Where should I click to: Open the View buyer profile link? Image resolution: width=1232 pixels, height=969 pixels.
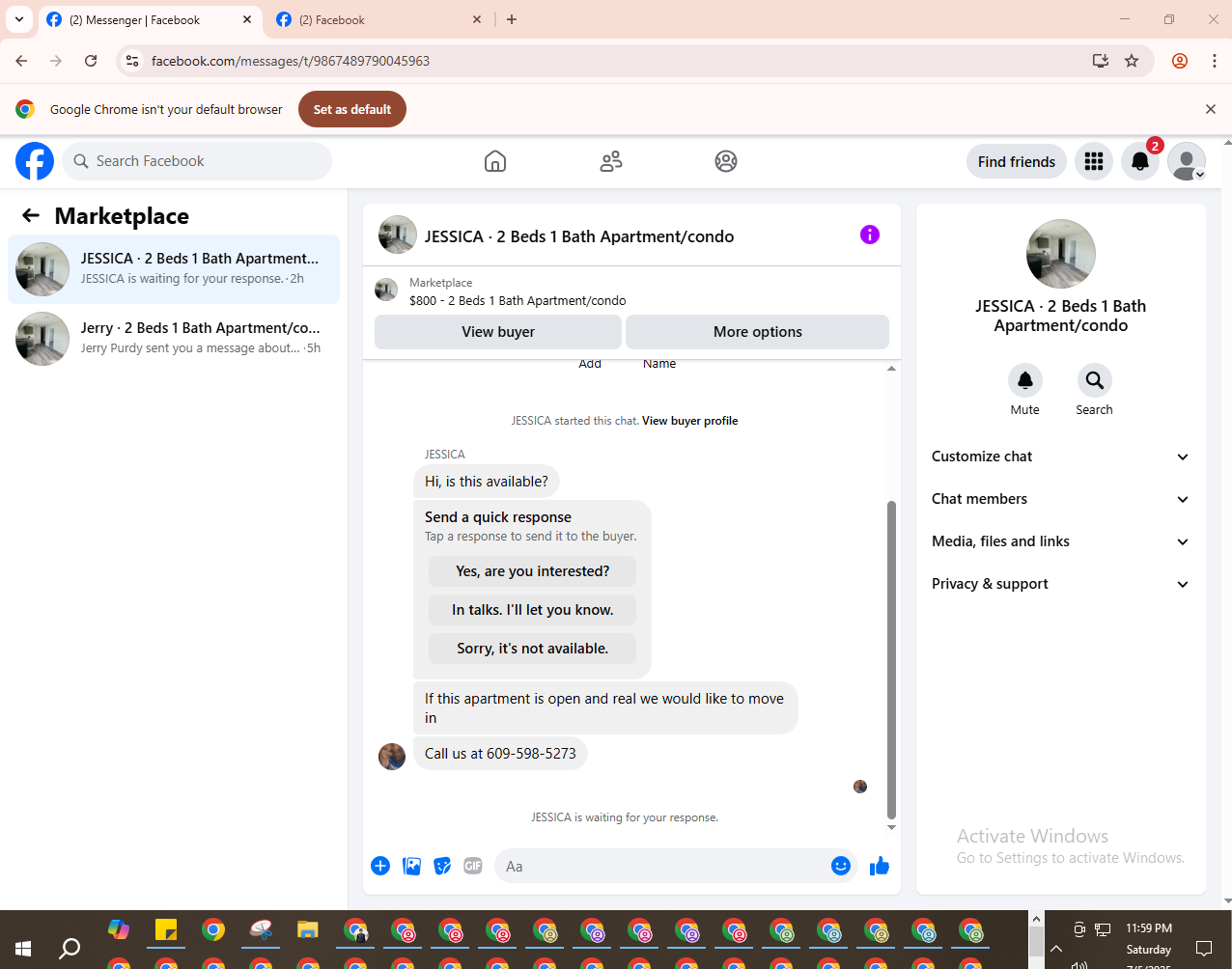(x=689, y=421)
